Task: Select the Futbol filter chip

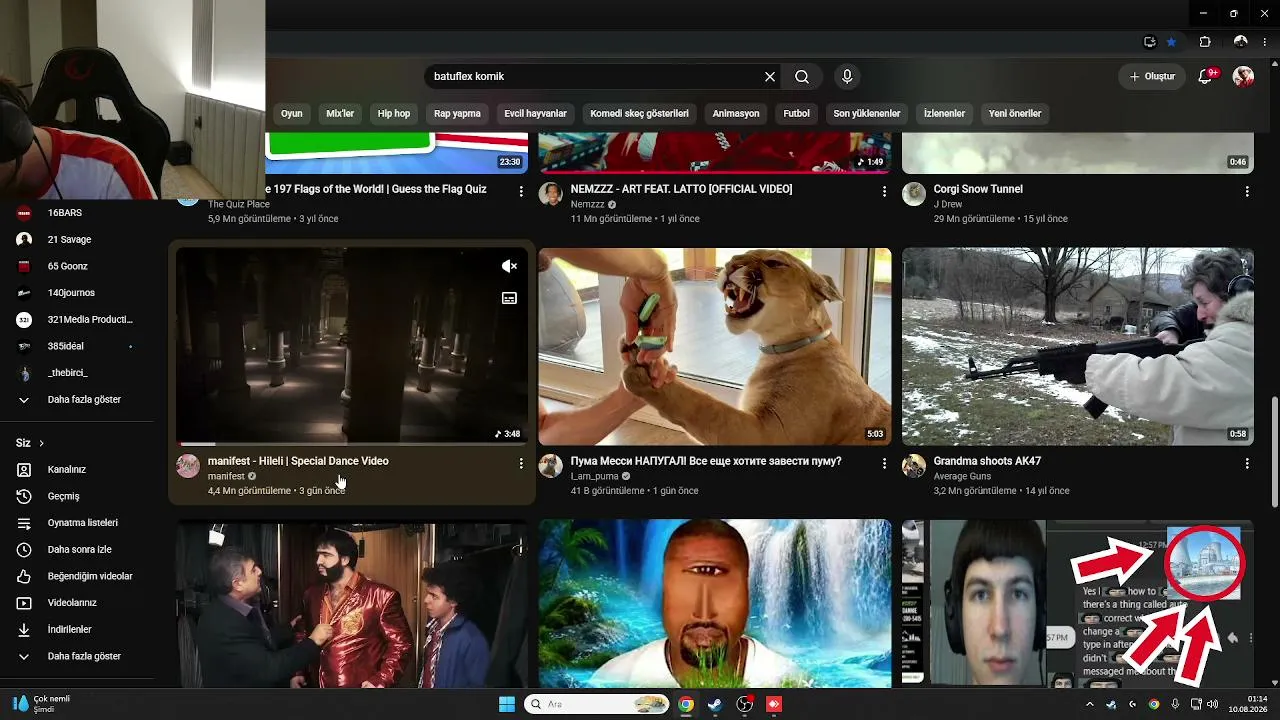Action: click(x=796, y=114)
